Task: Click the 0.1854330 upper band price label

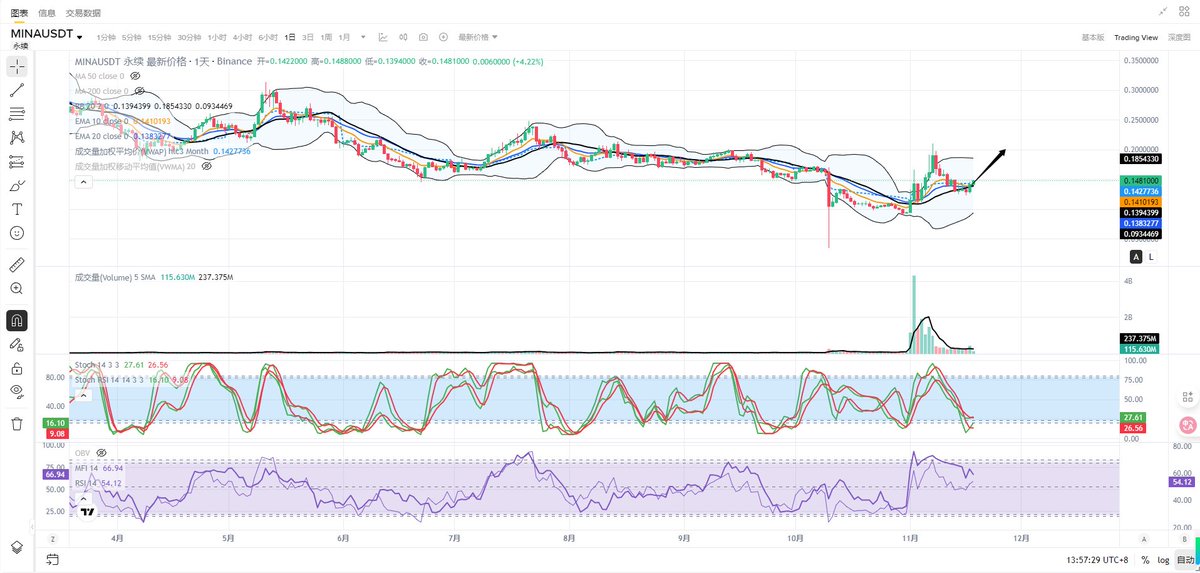Action: [1141, 158]
